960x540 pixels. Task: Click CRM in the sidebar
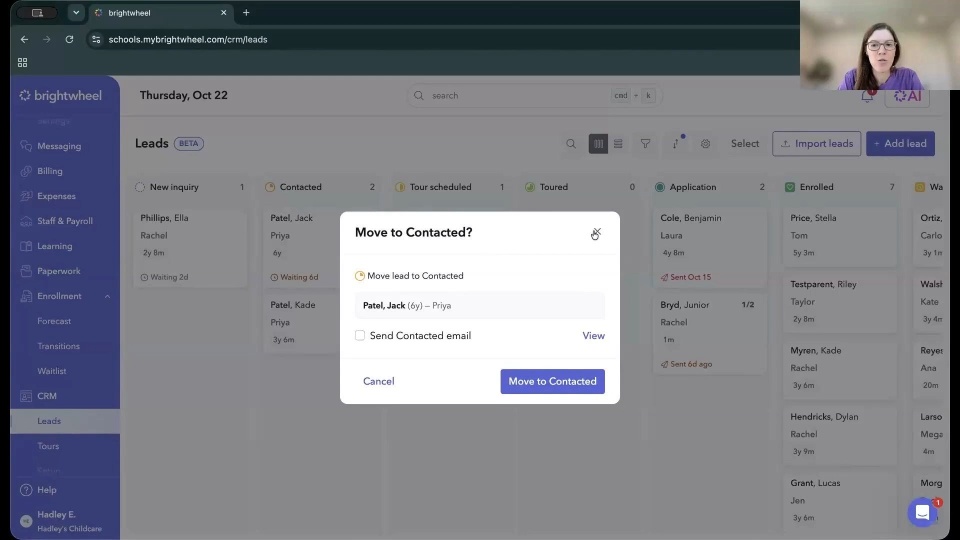[x=47, y=396]
